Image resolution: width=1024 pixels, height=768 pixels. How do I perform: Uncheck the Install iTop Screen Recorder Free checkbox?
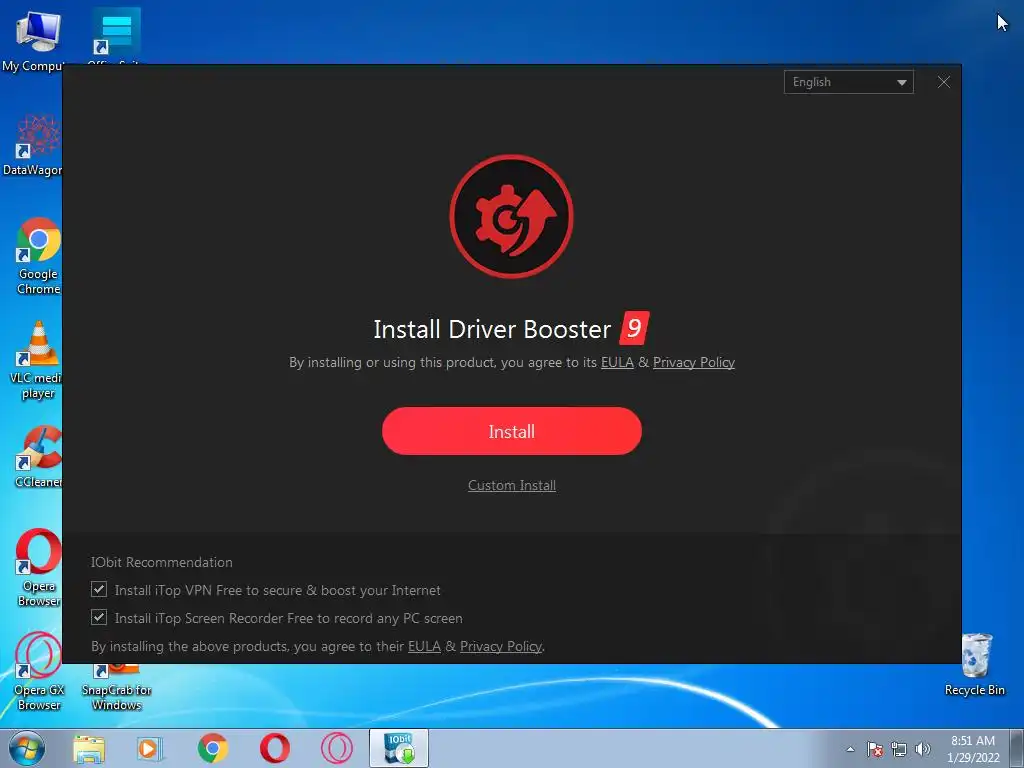(x=99, y=617)
